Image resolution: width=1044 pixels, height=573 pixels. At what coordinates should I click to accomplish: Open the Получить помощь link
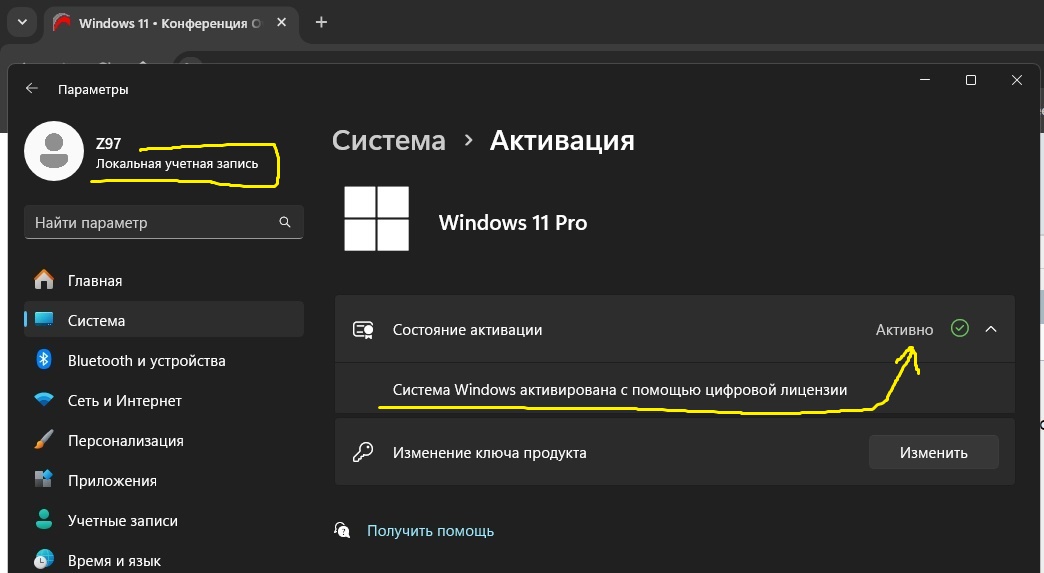pos(430,530)
